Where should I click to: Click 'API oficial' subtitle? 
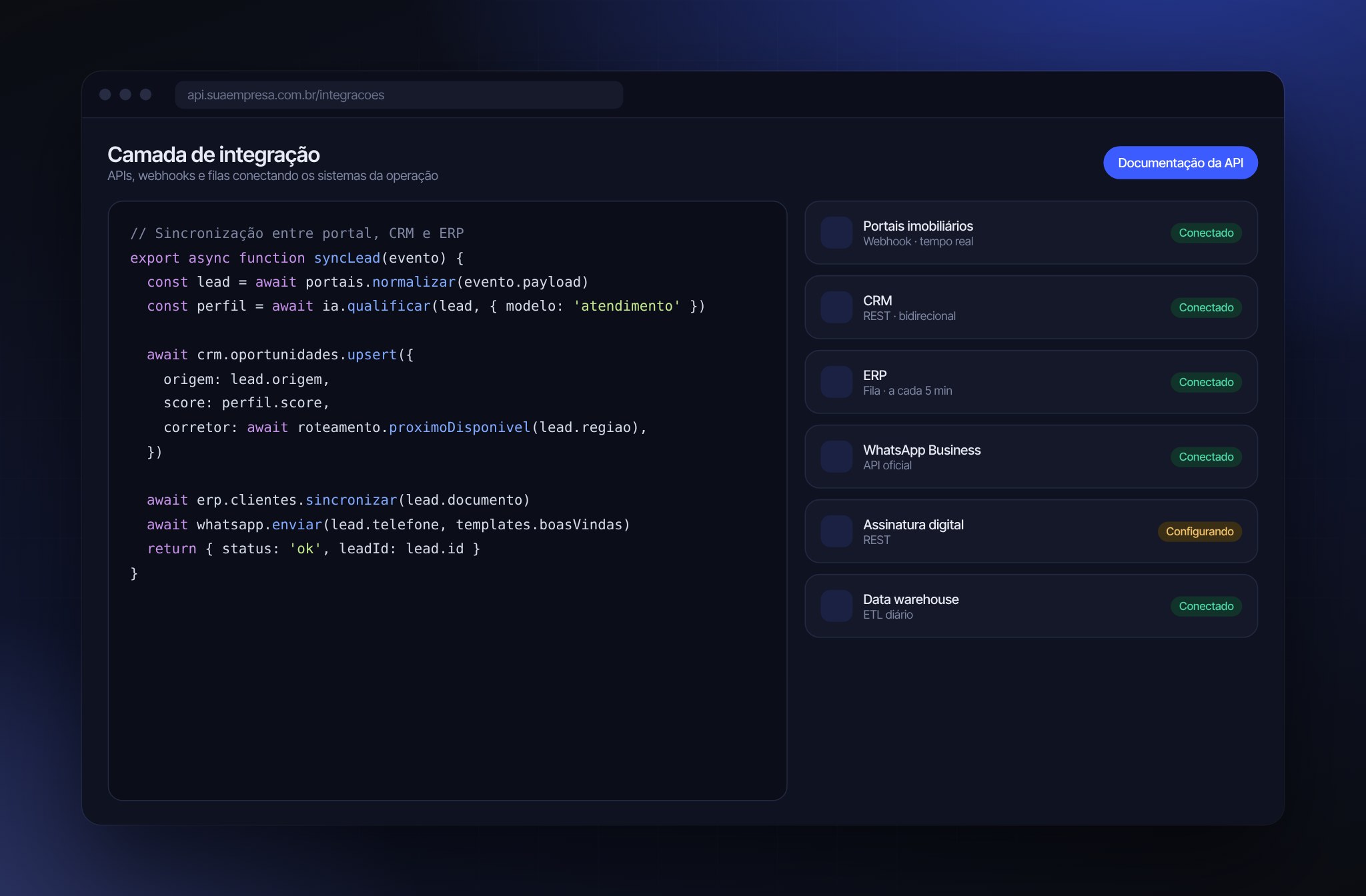pos(887,465)
